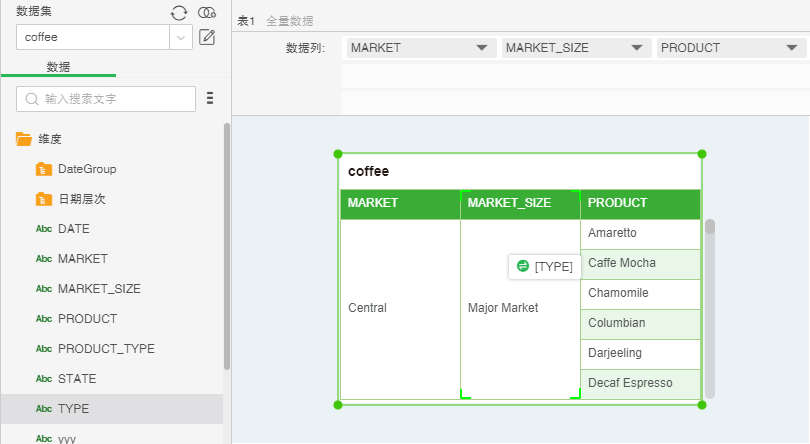This screenshot has width=810, height=444.
Task: Expand the MARKET data column dropdown
Action: click(x=483, y=48)
